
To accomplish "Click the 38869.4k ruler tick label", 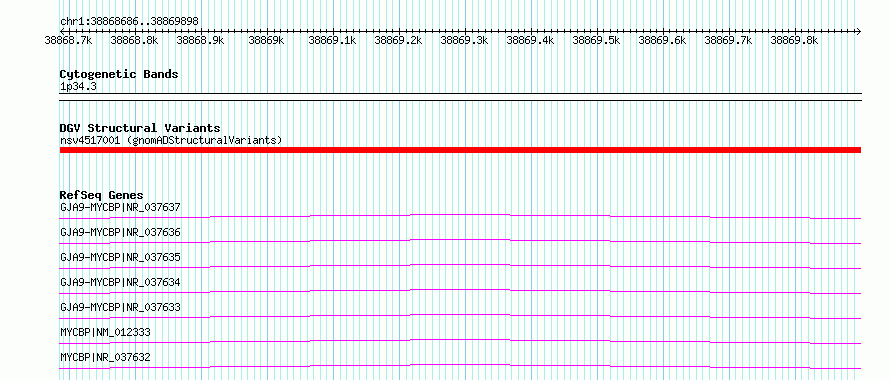I will tap(530, 40).
